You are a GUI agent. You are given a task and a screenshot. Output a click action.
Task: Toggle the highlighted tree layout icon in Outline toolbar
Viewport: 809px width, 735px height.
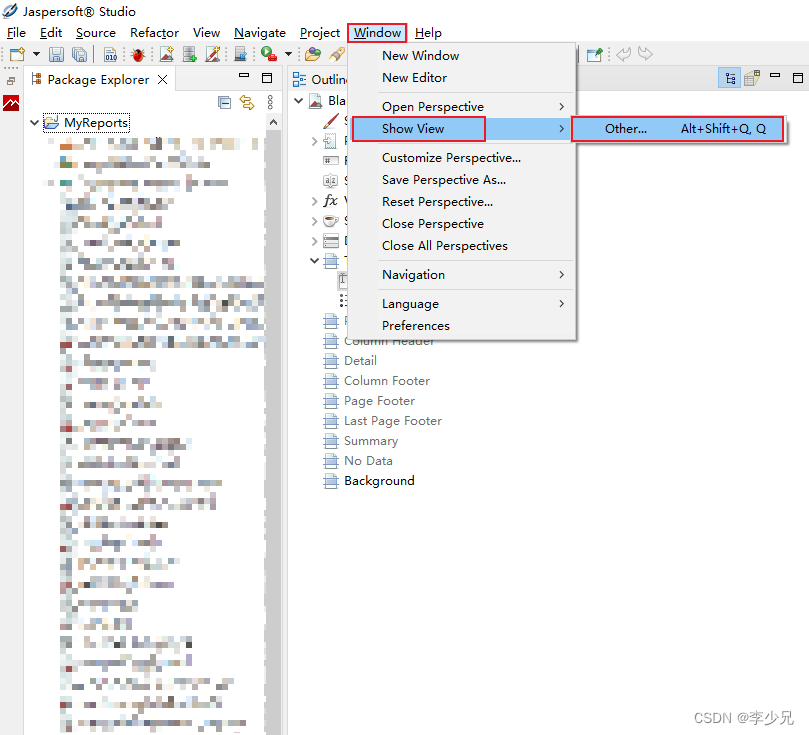click(x=729, y=77)
